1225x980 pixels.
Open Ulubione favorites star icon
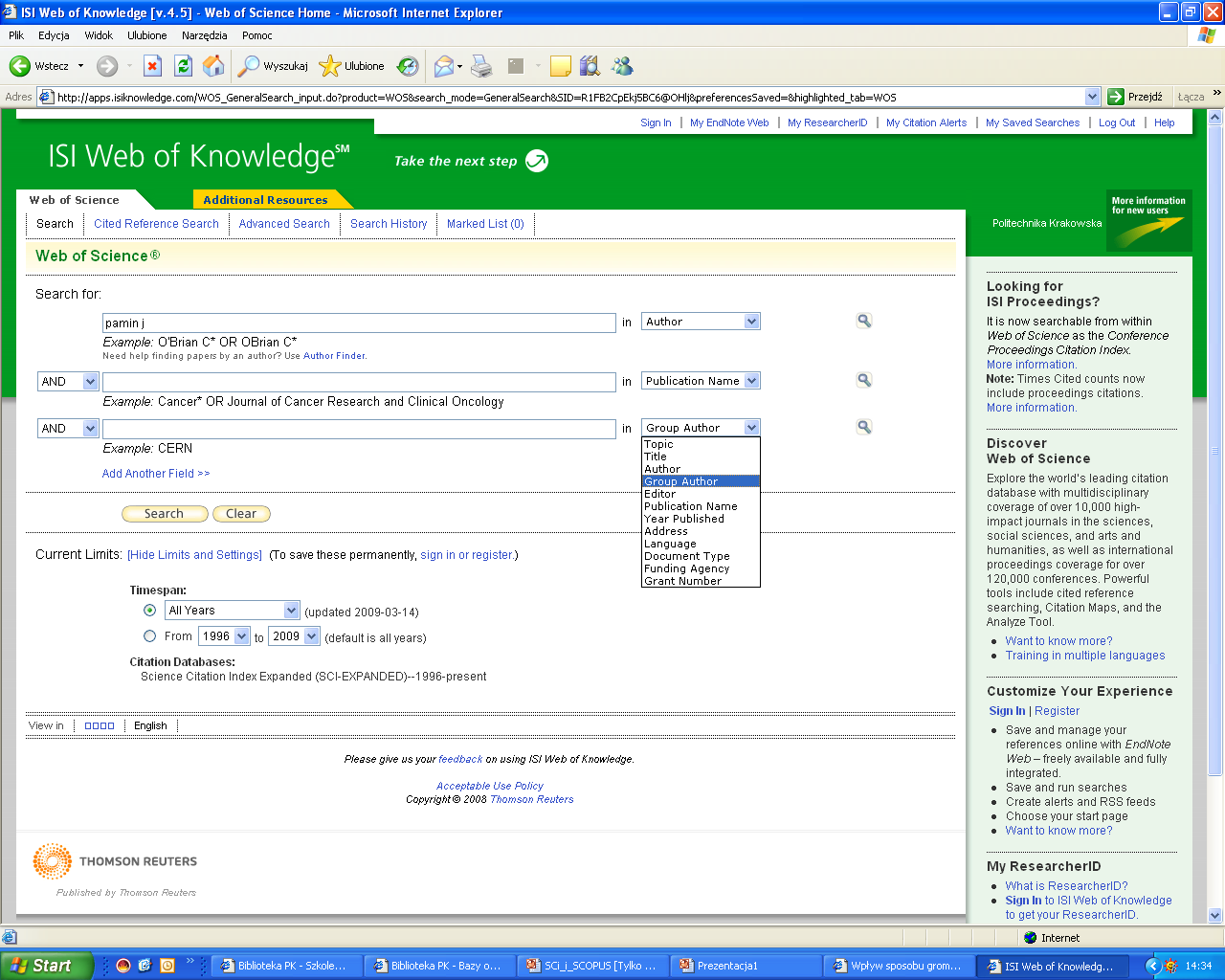click(x=352, y=66)
